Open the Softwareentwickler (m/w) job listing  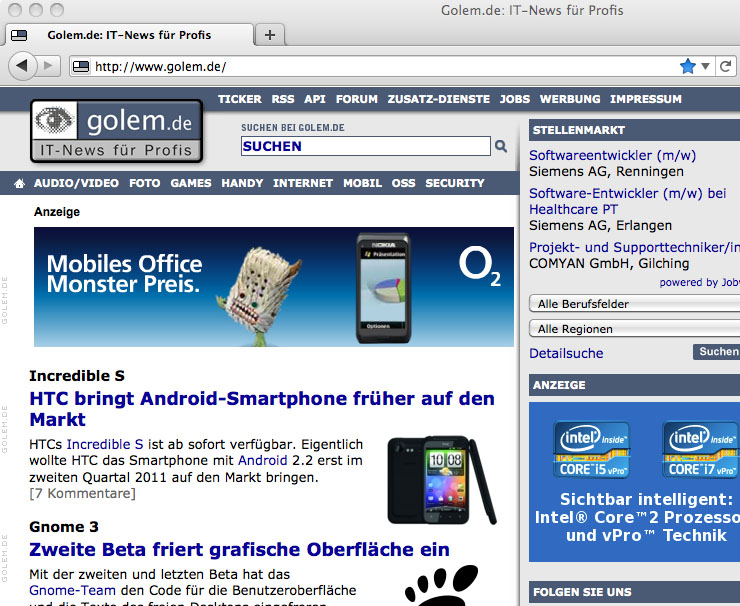click(x=612, y=155)
